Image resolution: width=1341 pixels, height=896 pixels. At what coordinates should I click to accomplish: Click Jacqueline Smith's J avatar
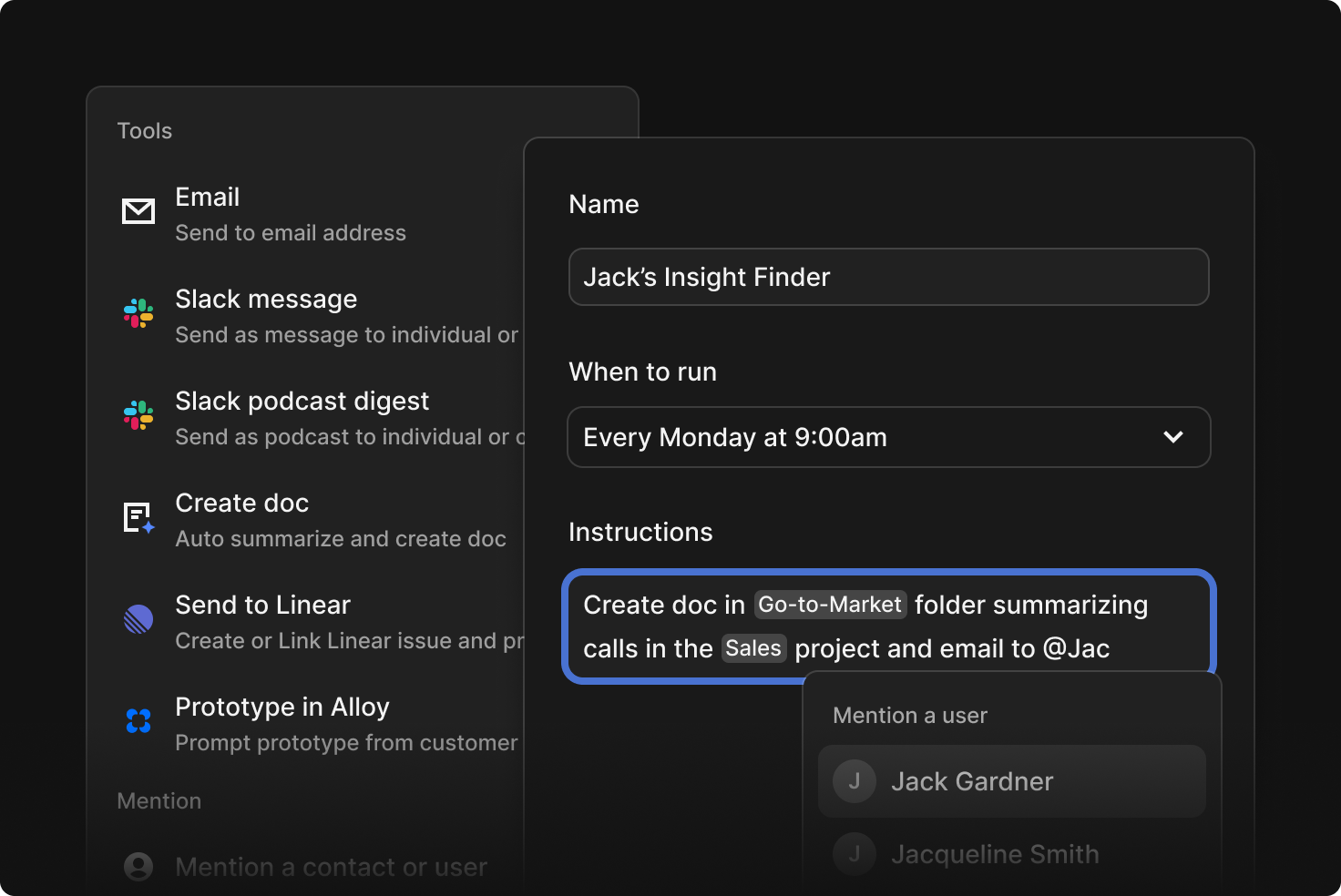855,854
